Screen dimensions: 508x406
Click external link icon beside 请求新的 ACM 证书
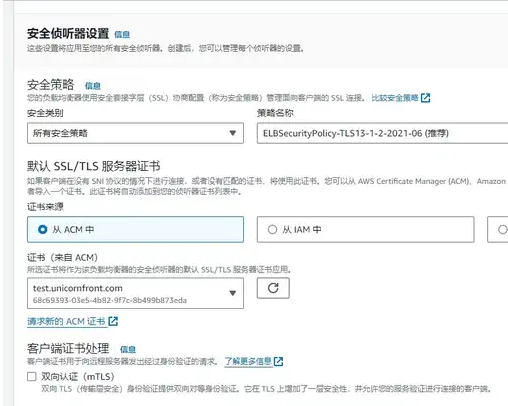point(113,321)
